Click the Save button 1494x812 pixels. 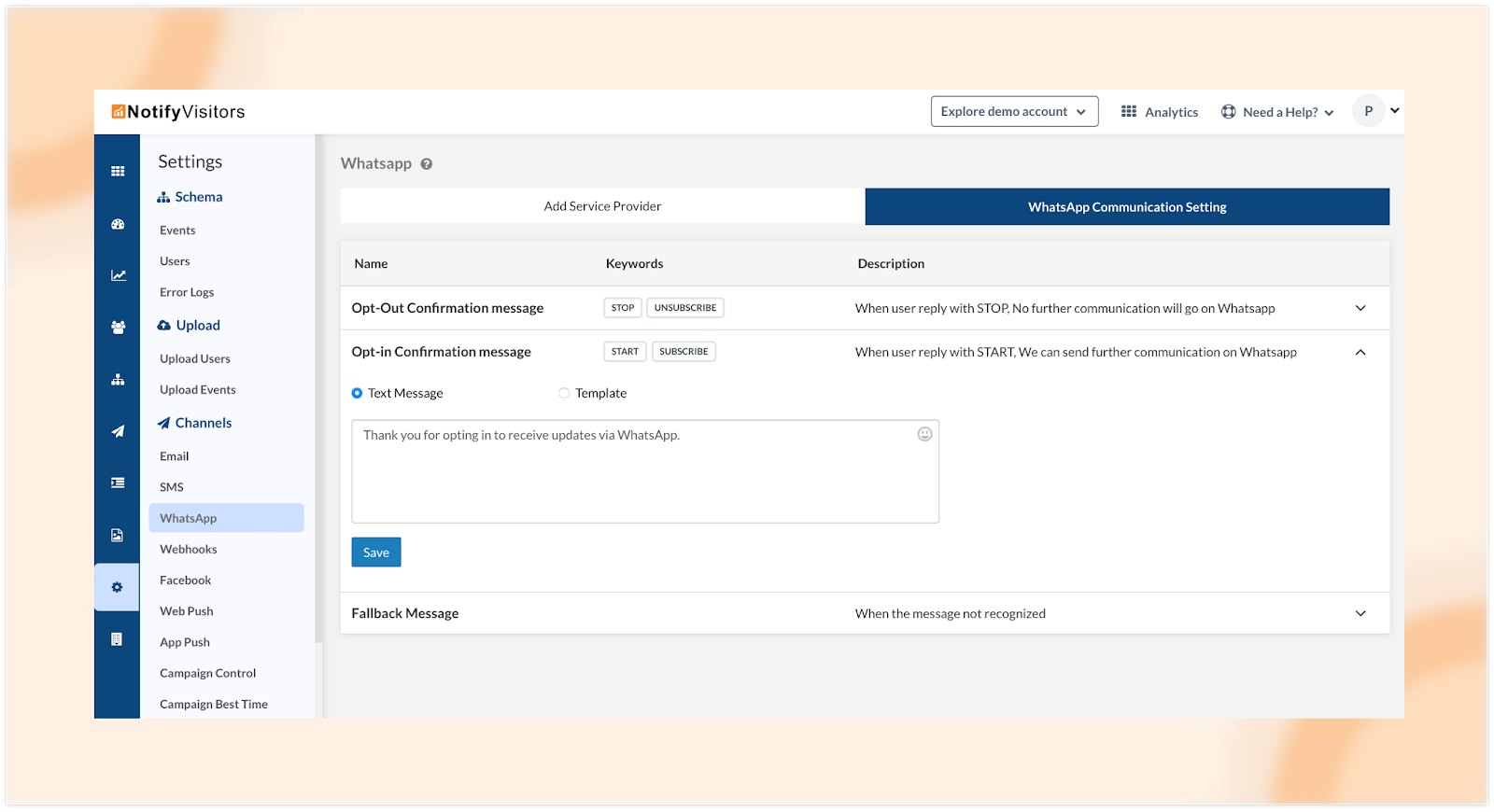[376, 553]
